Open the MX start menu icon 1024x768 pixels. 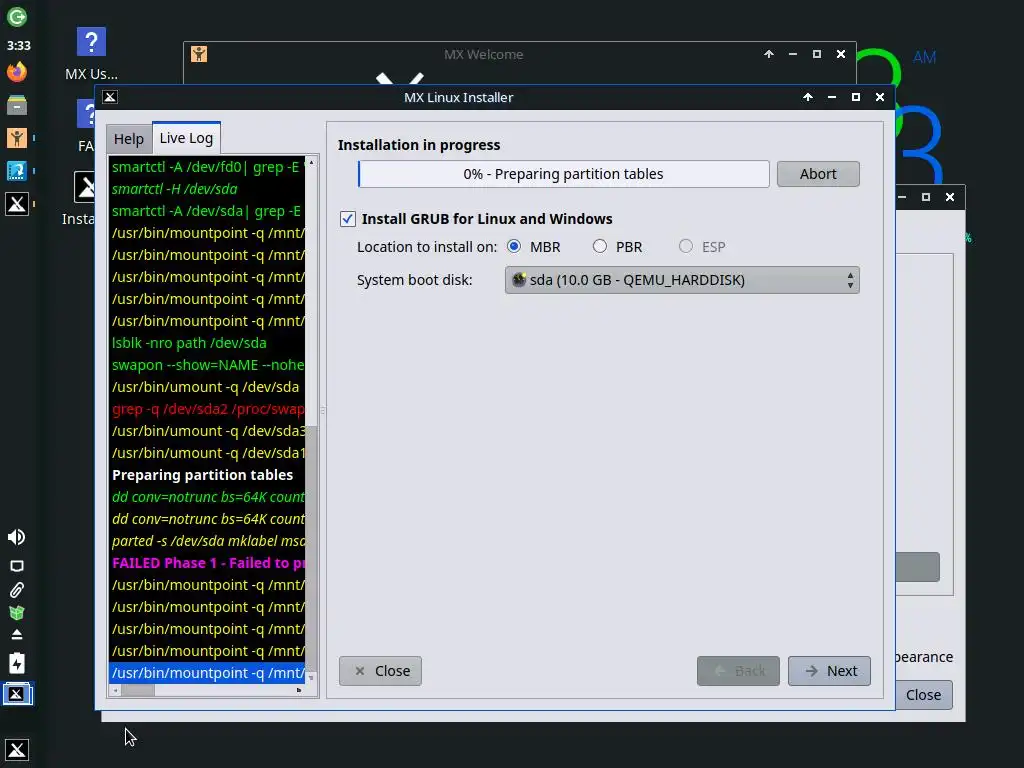point(17,750)
